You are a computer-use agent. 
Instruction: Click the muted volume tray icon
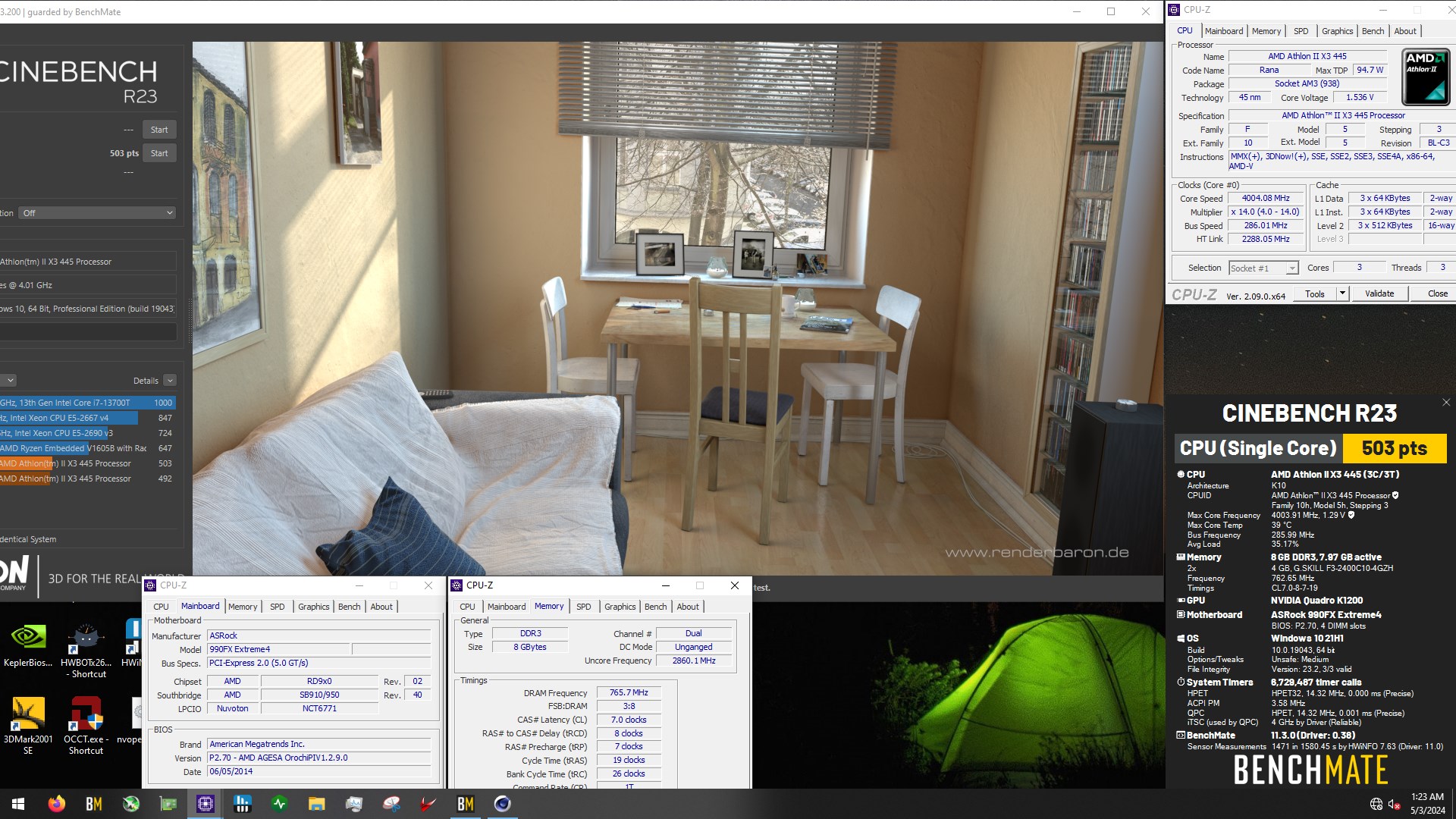pos(1395,804)
